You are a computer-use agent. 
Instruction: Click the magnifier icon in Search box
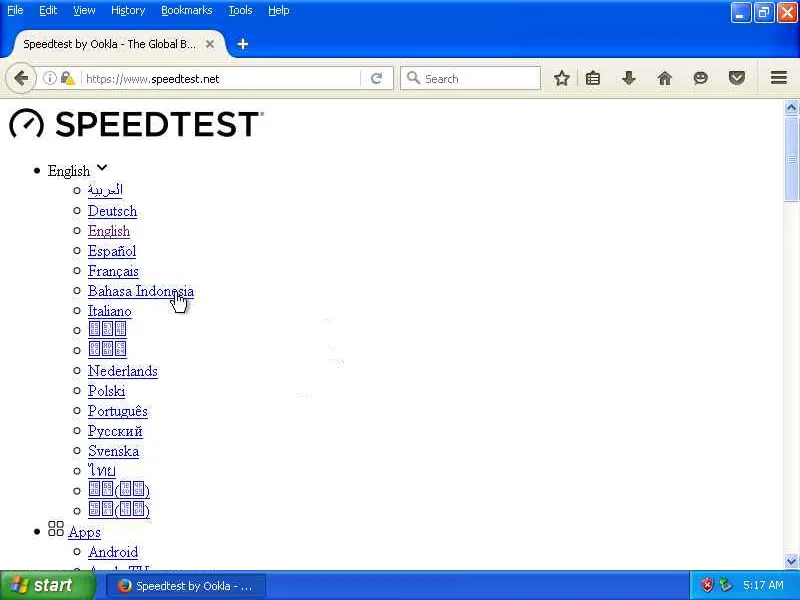(x=413, y=78)
